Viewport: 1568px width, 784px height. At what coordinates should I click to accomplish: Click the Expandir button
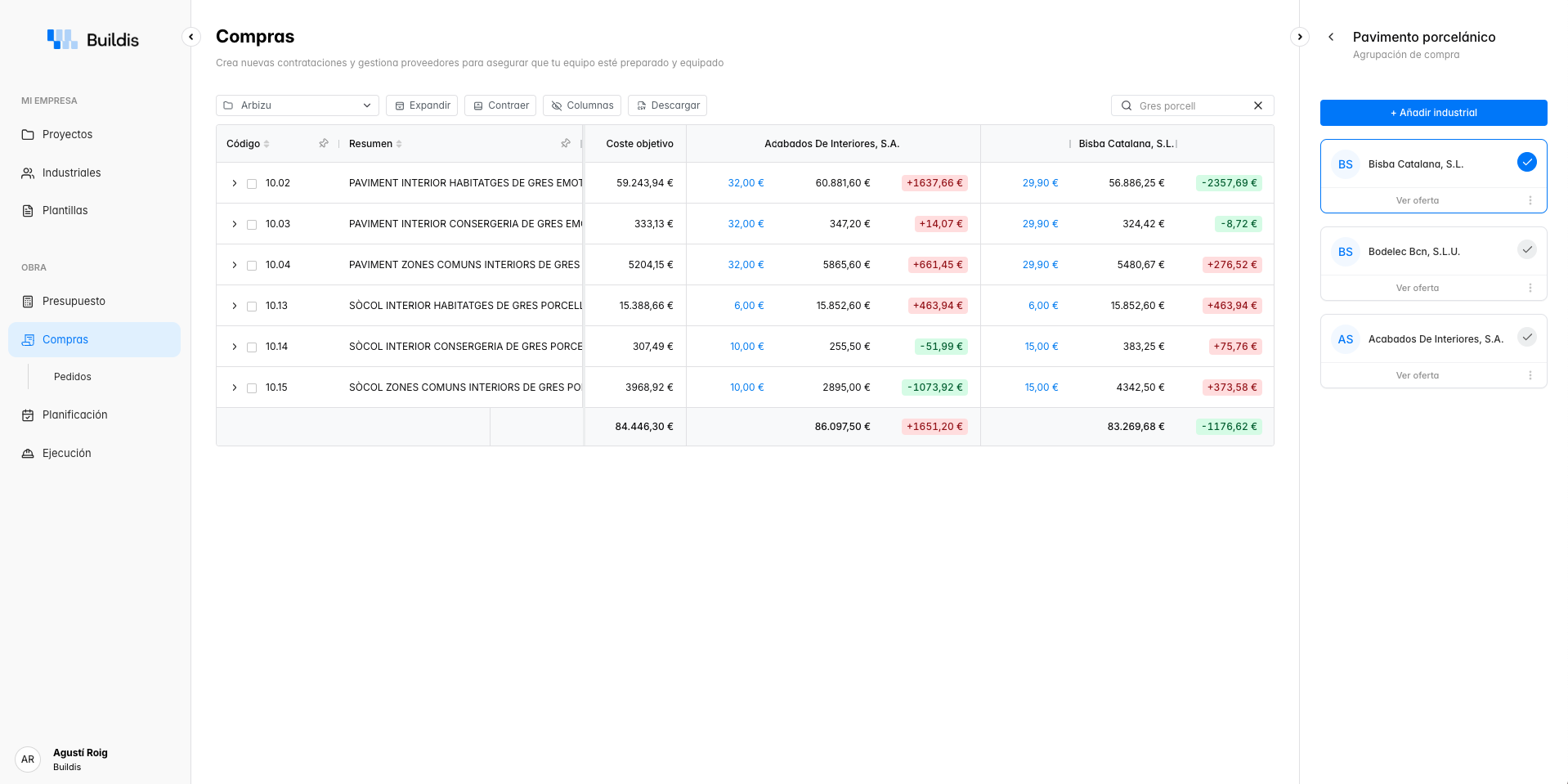coord(422,105)
